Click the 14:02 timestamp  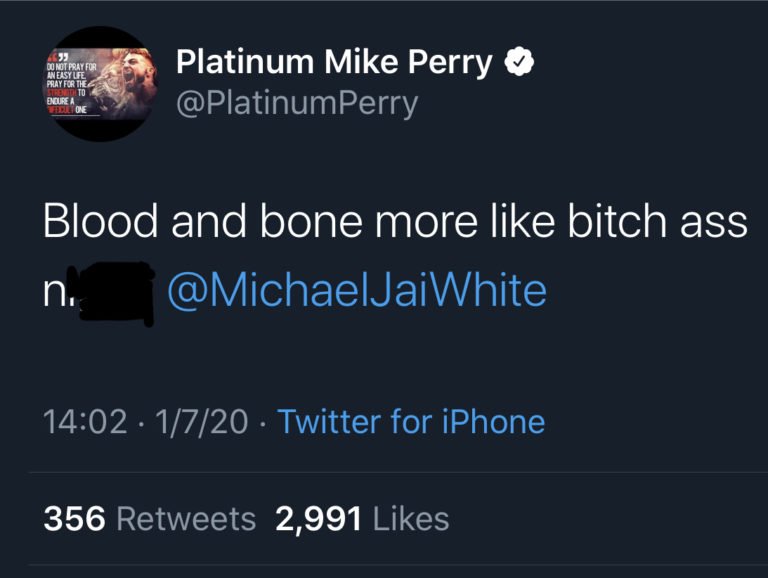click(84, 421)
